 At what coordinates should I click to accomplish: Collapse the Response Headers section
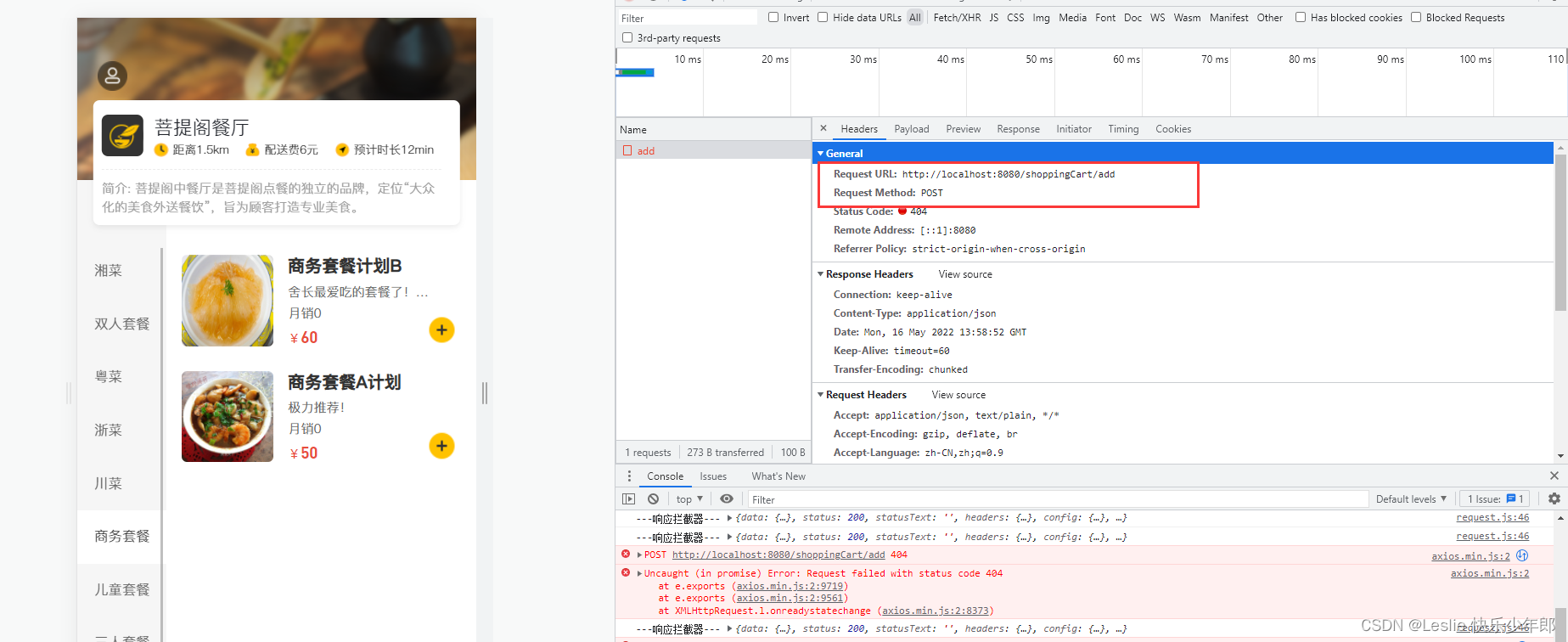pyautogui.click(x=820, y=274)
